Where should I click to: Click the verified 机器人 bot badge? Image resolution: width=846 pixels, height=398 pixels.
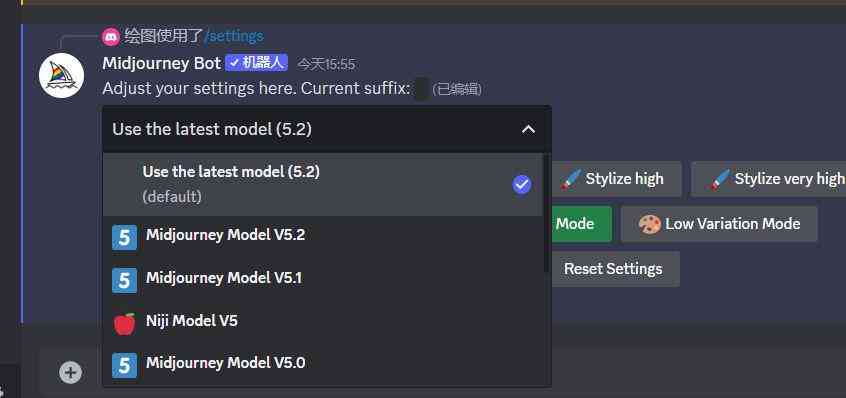257,63
